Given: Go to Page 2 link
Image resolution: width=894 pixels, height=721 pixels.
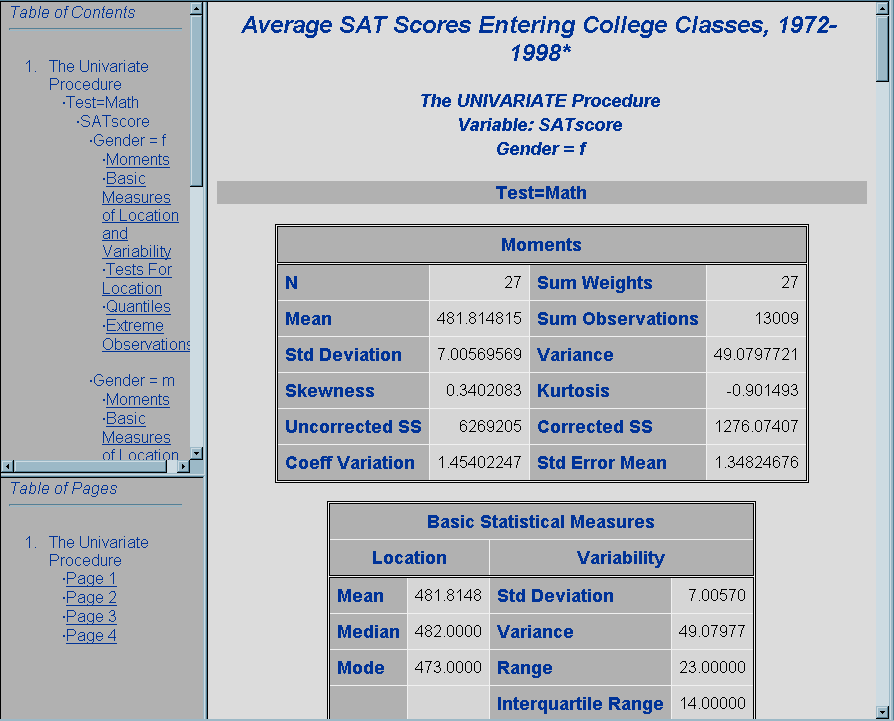Looking at the screenshot, I should 91,597.
